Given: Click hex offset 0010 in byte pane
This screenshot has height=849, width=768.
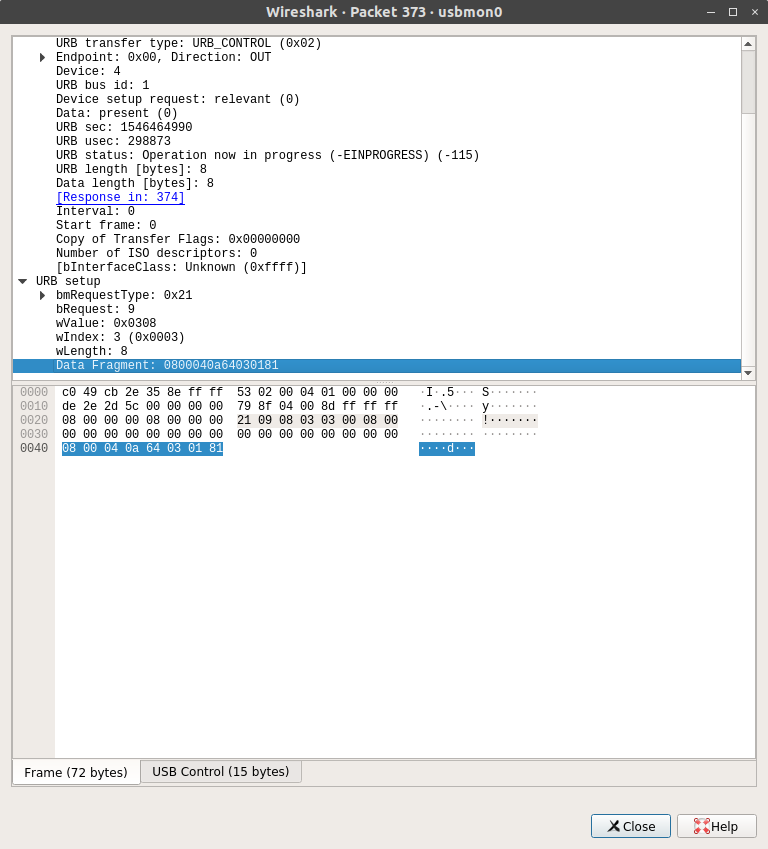Looking at the screenshot, I should [x=34, y=406].
